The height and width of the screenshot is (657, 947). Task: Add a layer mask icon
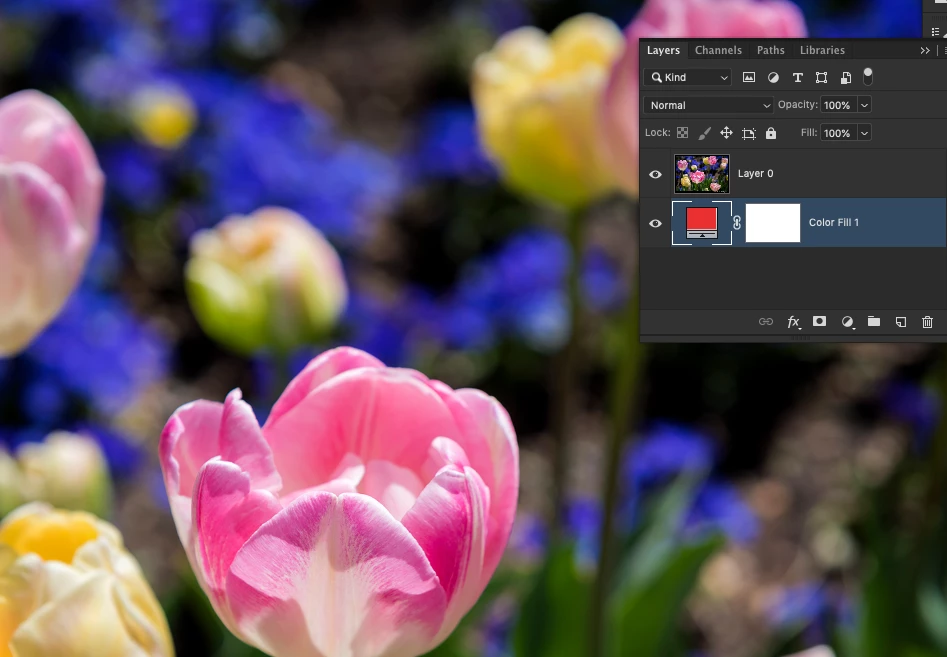pos(820,321)
